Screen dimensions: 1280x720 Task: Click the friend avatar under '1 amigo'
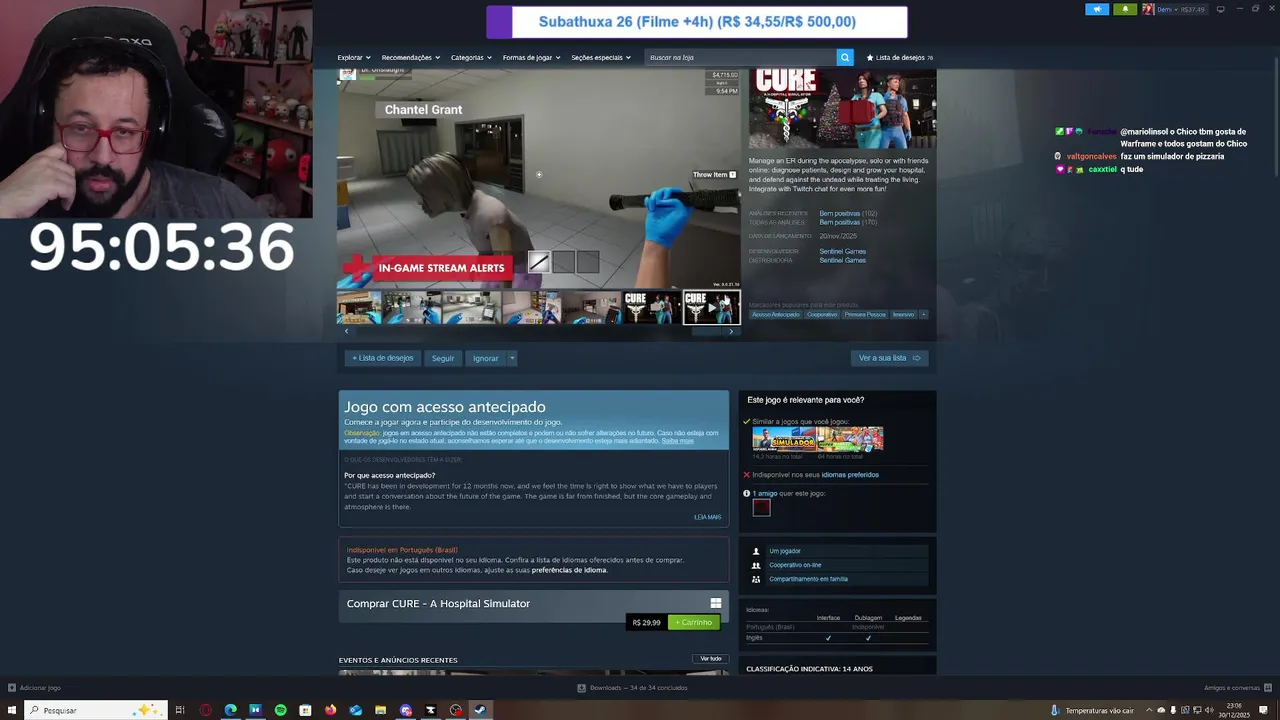[761, 508]
